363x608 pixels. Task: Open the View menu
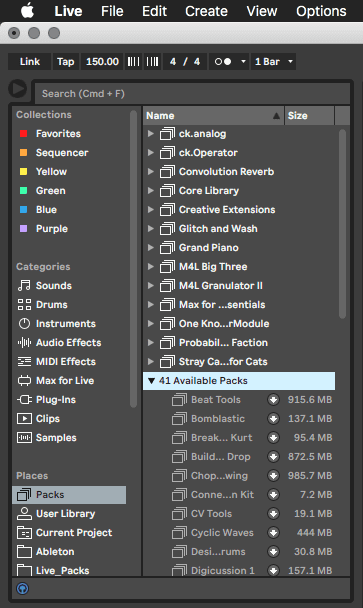click(262, 11)
